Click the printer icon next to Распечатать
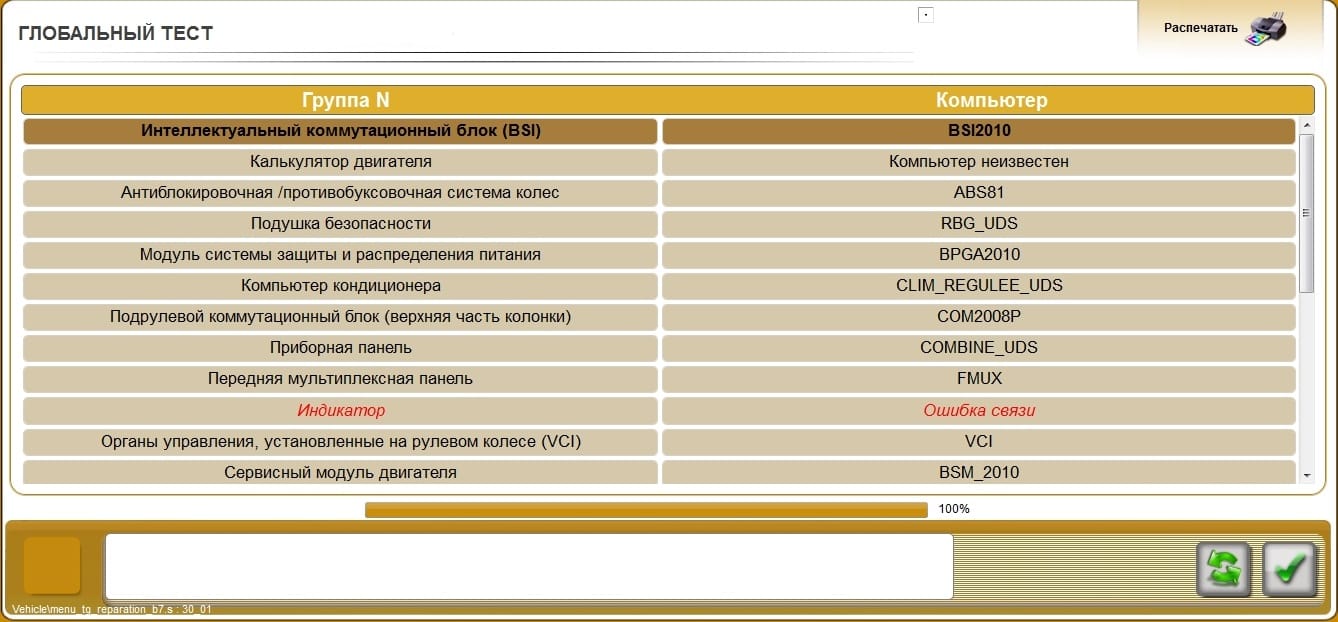Image resolution: width=1338 pixels, height=622 pixels. [1268, 28]
